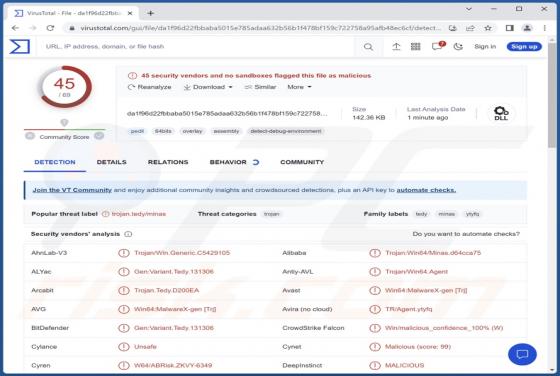Open the automate checks link
The height and width of the screenshot is (376, 560).
coord(426,190)
